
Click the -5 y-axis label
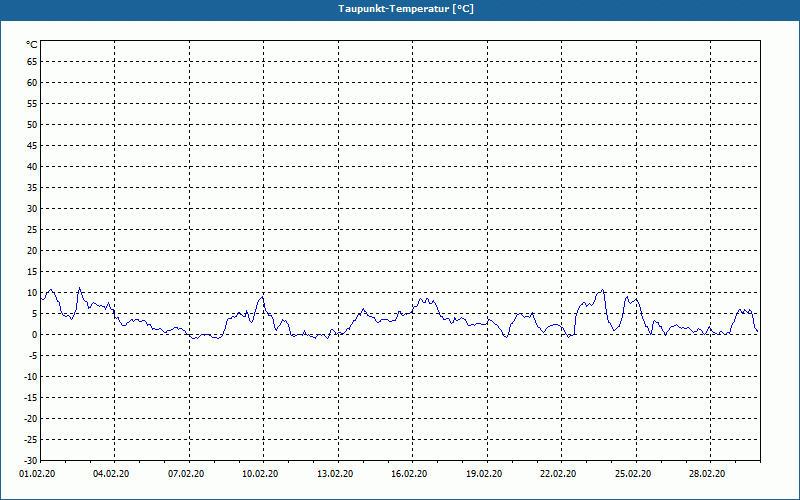coord(33,356)
